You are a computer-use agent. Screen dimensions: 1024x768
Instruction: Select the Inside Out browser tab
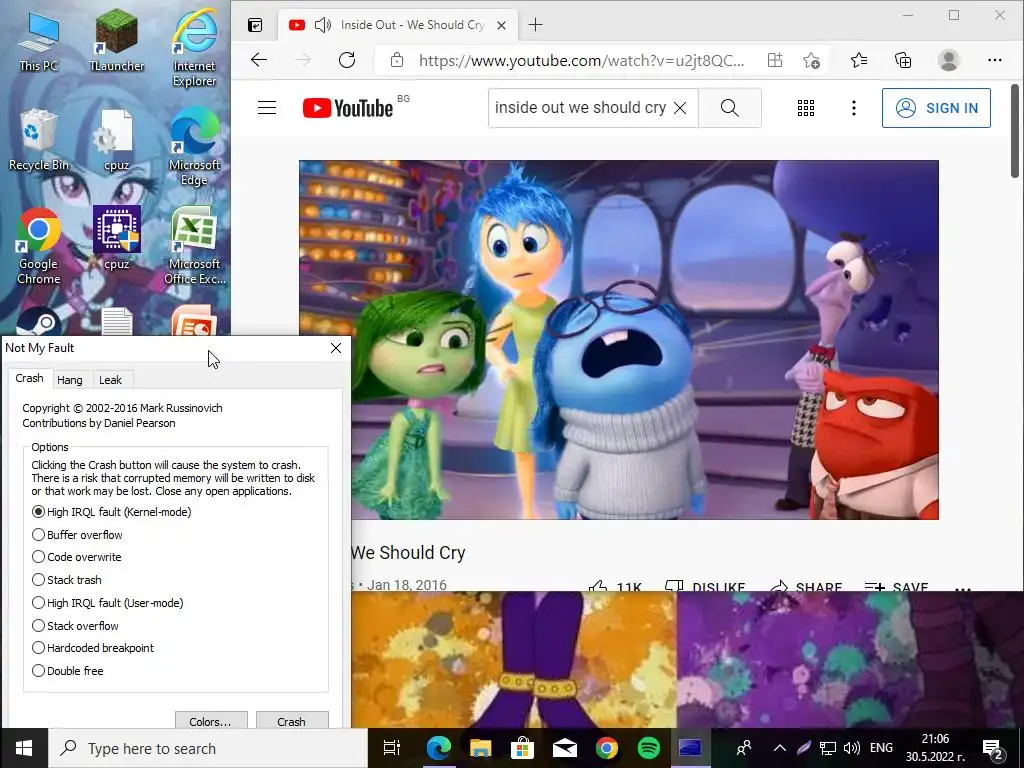[398, 25]
